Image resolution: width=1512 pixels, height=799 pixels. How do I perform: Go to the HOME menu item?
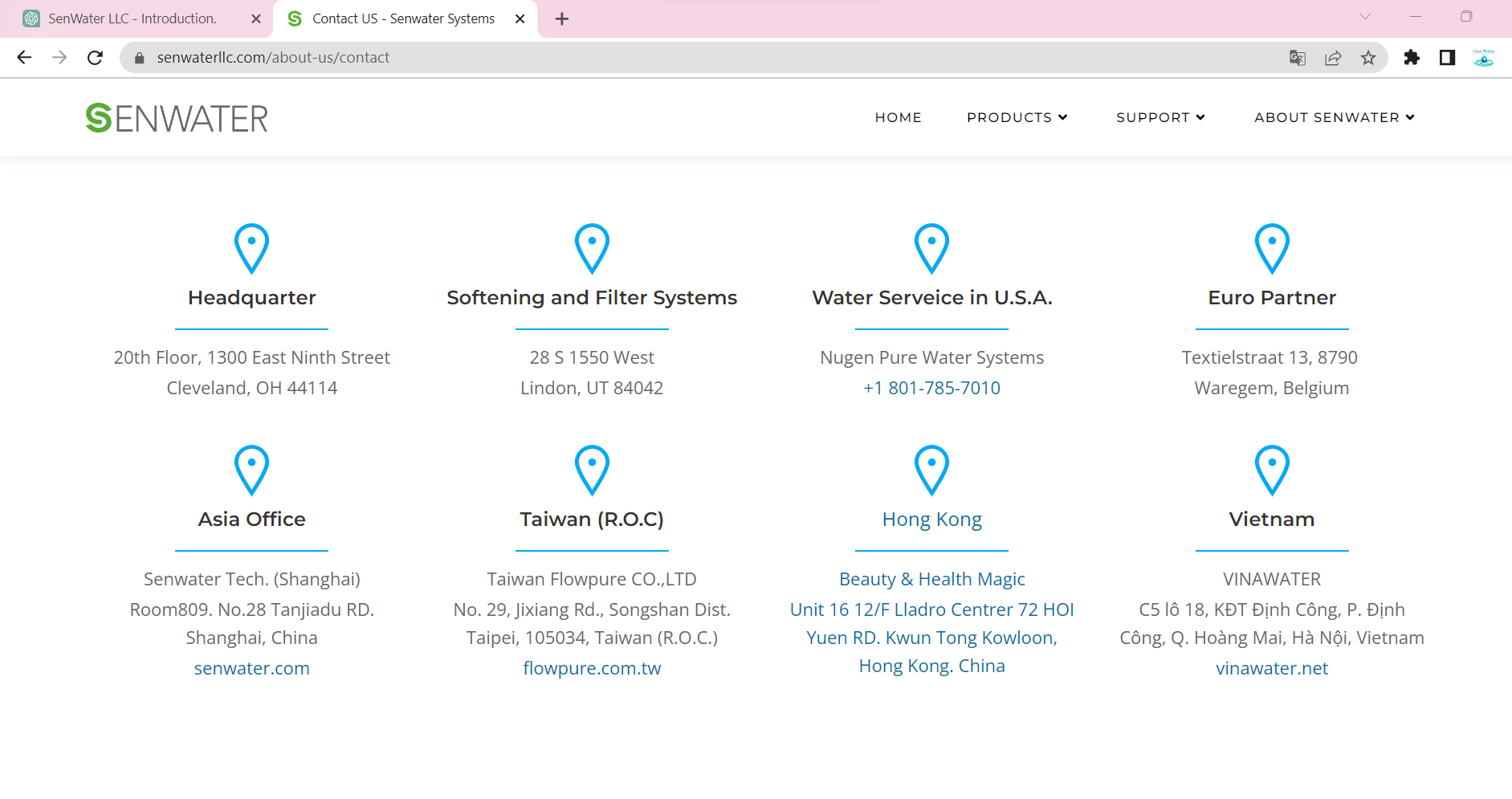click(x=899, y=117)
